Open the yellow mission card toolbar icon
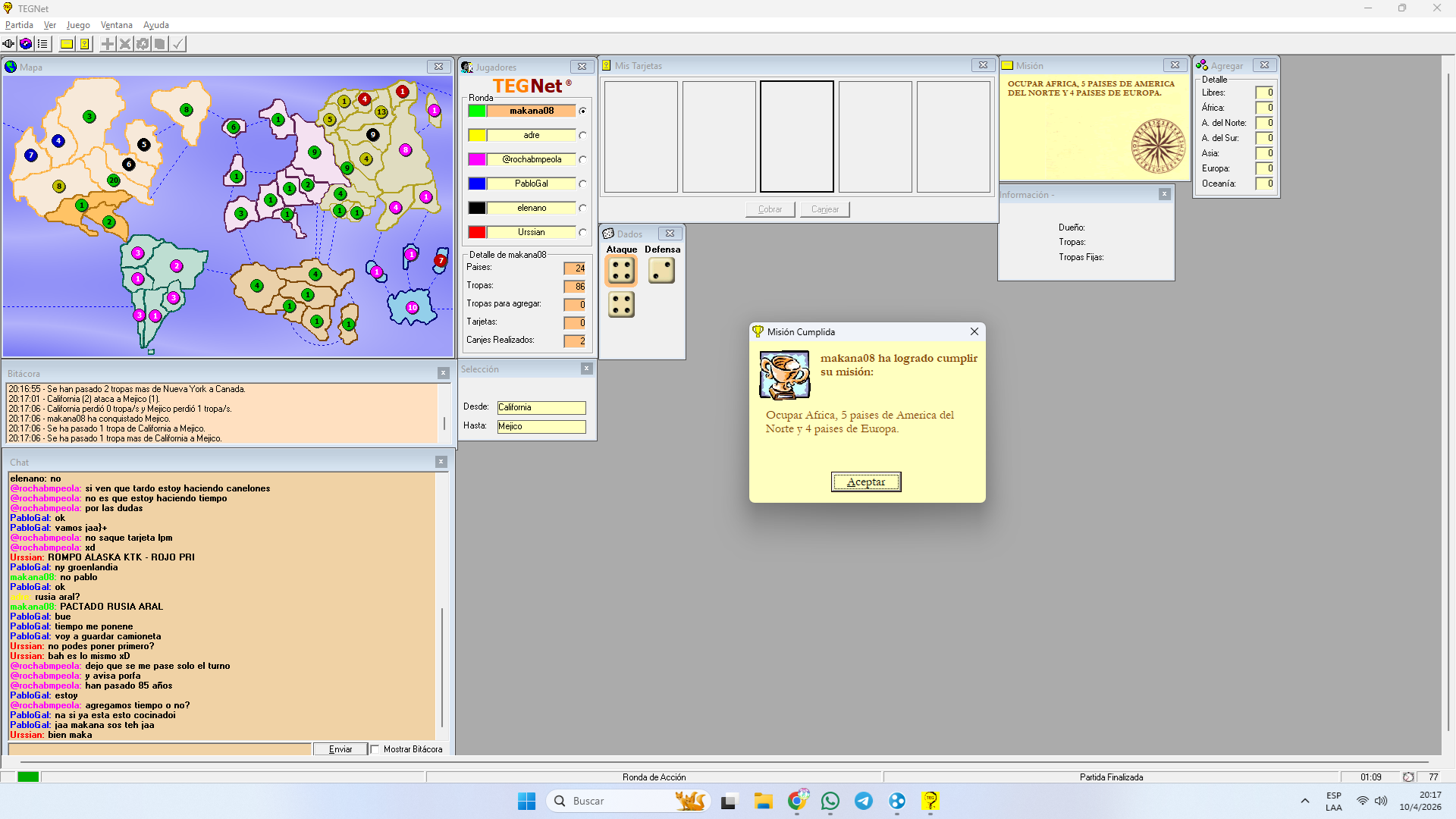Image resolution: width=1456 pixels, height=819 pixels. (67, 44)
